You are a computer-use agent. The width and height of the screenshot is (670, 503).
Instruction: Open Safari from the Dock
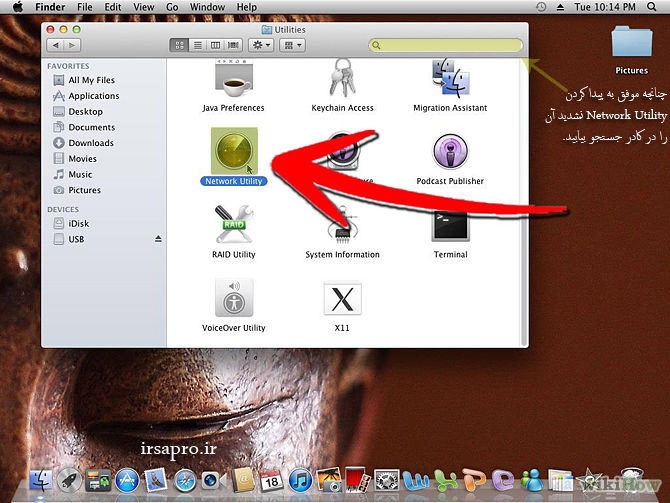click(x=185, y=481)
